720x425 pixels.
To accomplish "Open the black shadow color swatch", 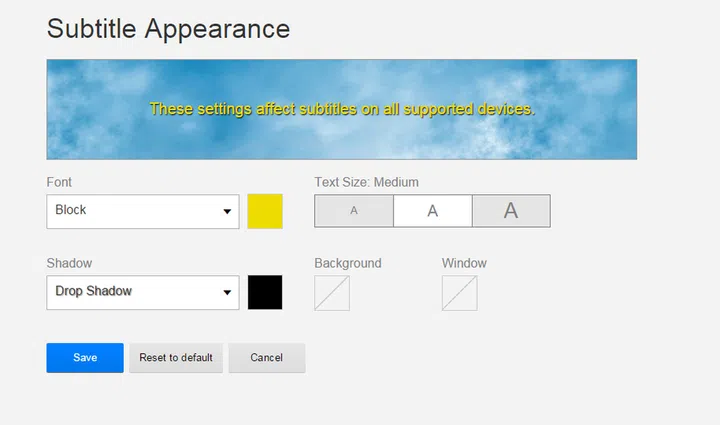I will (265, 292).
